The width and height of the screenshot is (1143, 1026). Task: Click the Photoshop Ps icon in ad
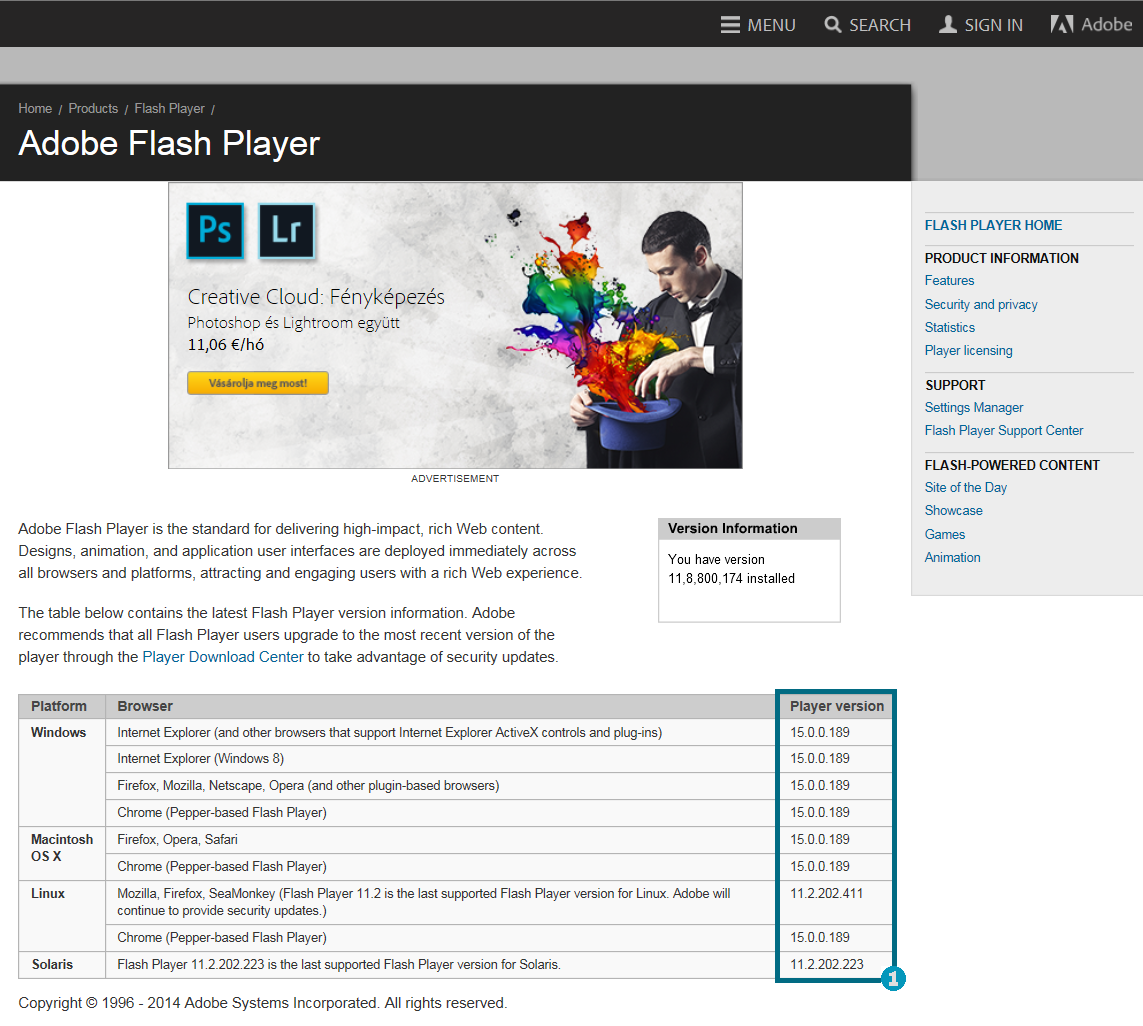coord(215,230)
